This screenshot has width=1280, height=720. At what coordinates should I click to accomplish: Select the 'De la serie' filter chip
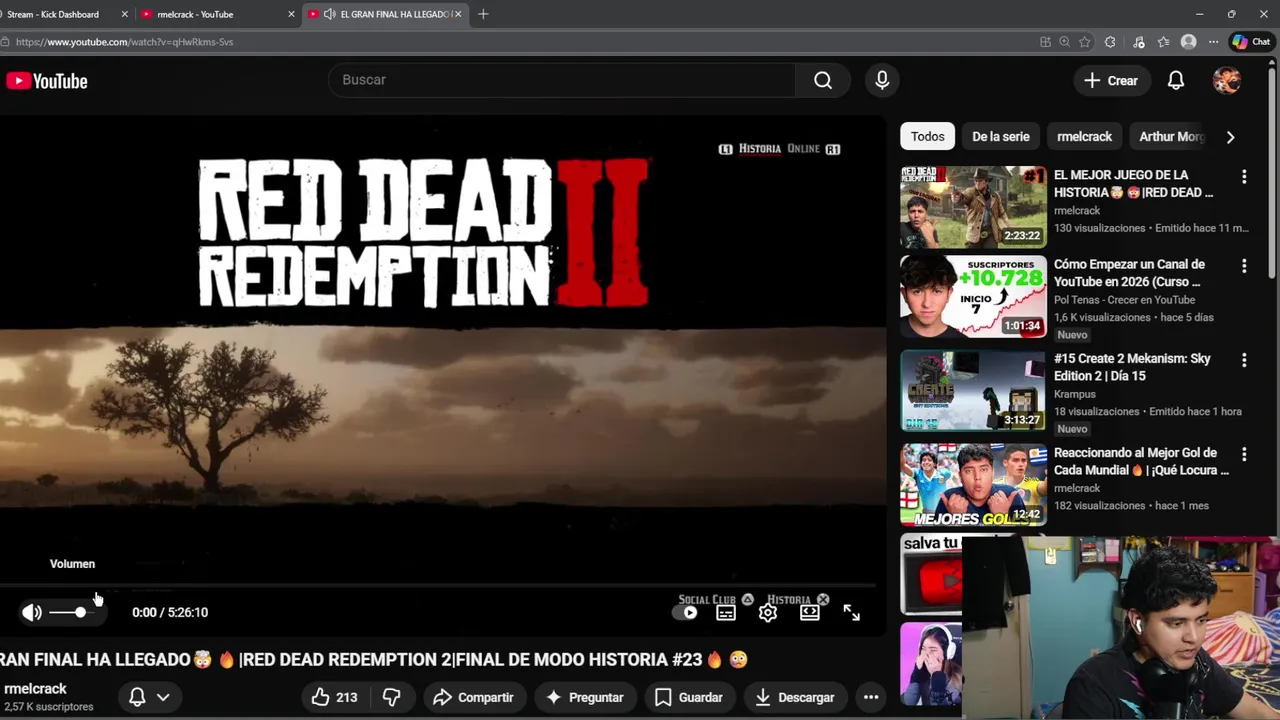click(1000, 137)
